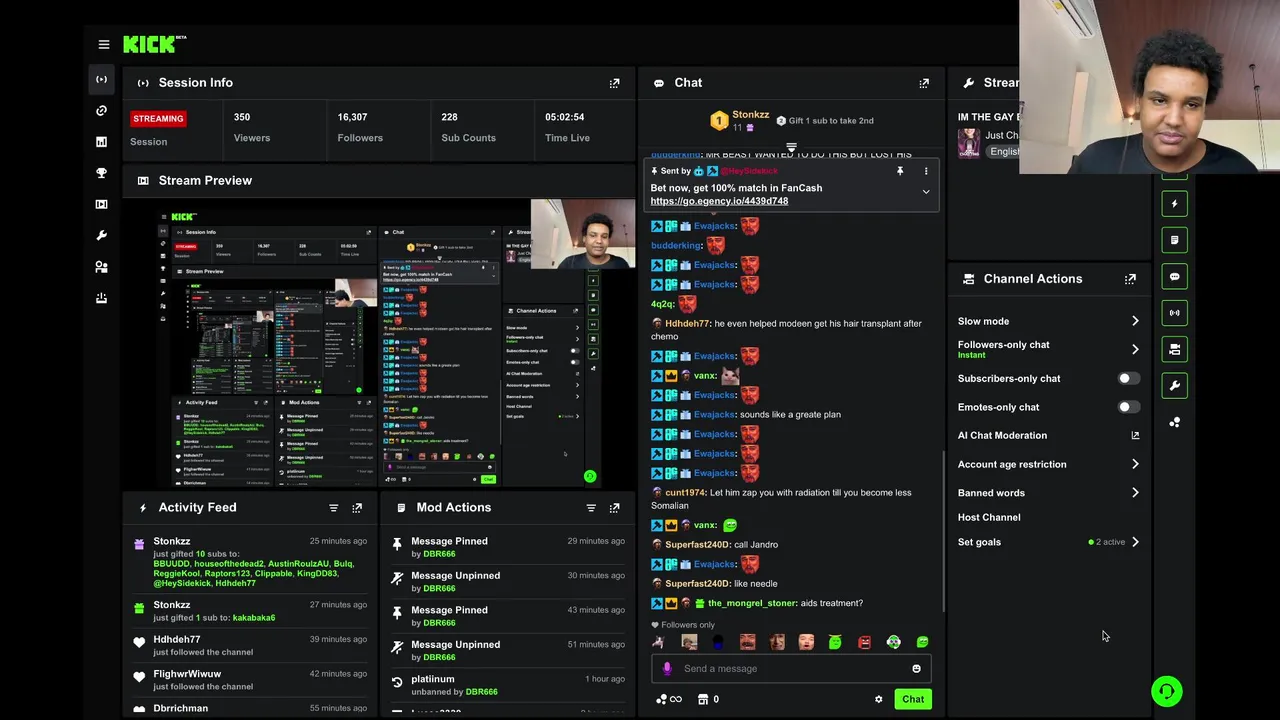Open the film strip videos icon in left sidebar
The image size is (1280, 720).
click(101, 204)
